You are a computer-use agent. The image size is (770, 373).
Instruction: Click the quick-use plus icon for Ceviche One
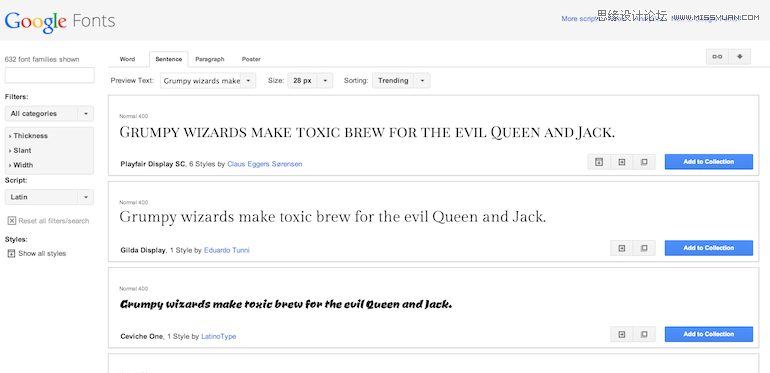pyautogui.click(x=622, y=335)
